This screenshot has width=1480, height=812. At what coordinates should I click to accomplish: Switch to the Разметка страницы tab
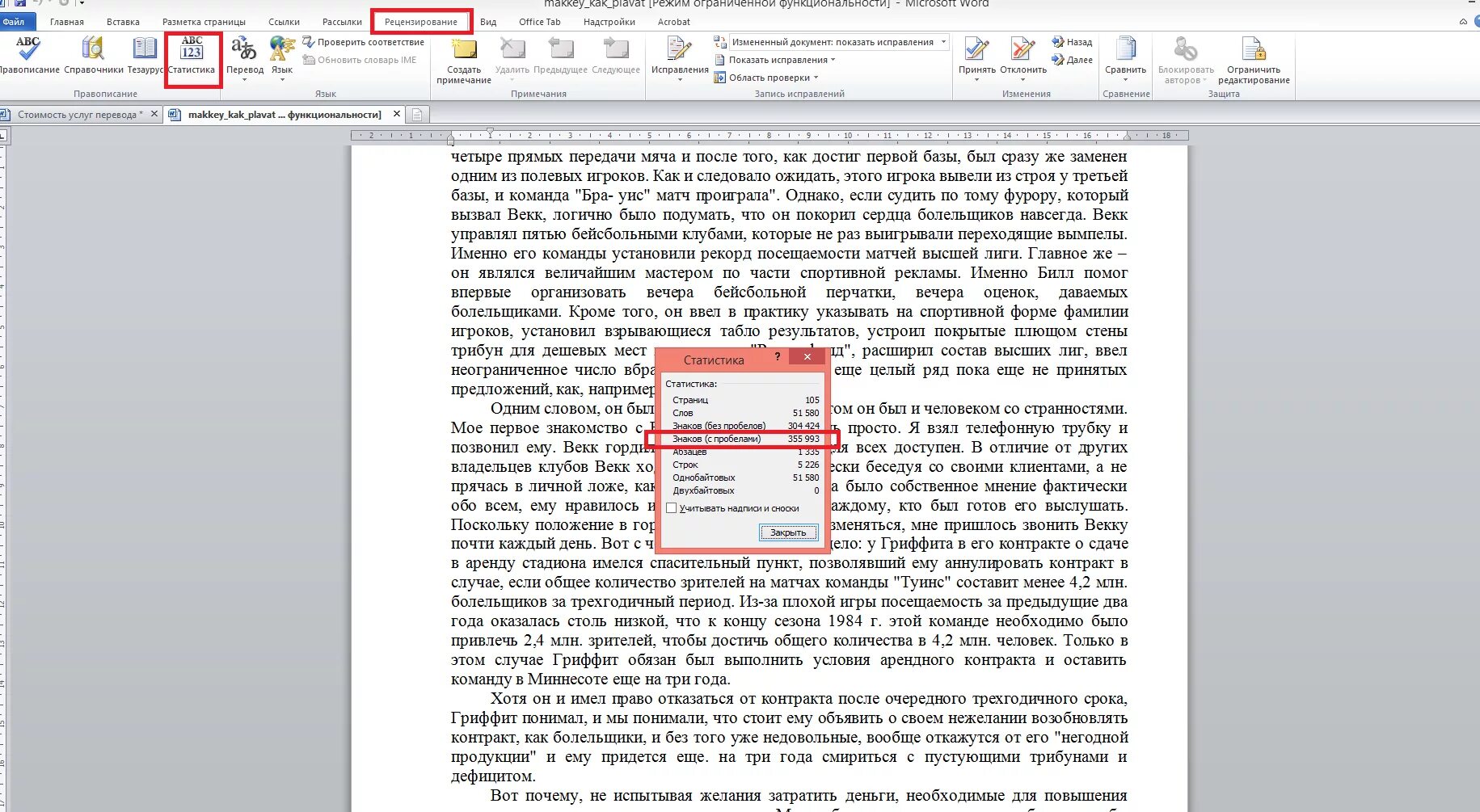pyautogui.click(x=204, y=22)
